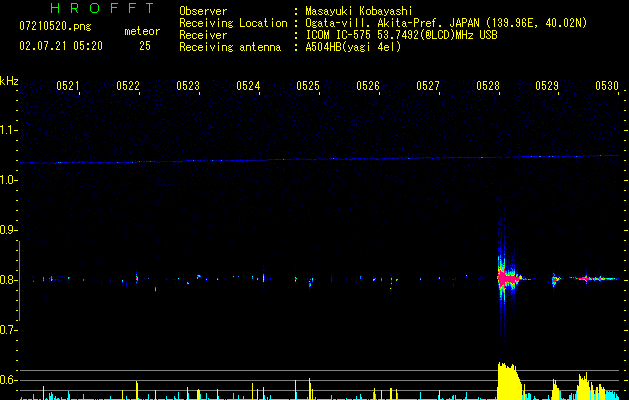Image resolution: width=629 pixels, height=400 pixels.
Task: Click the 0522 time marker
Action: 128,86
